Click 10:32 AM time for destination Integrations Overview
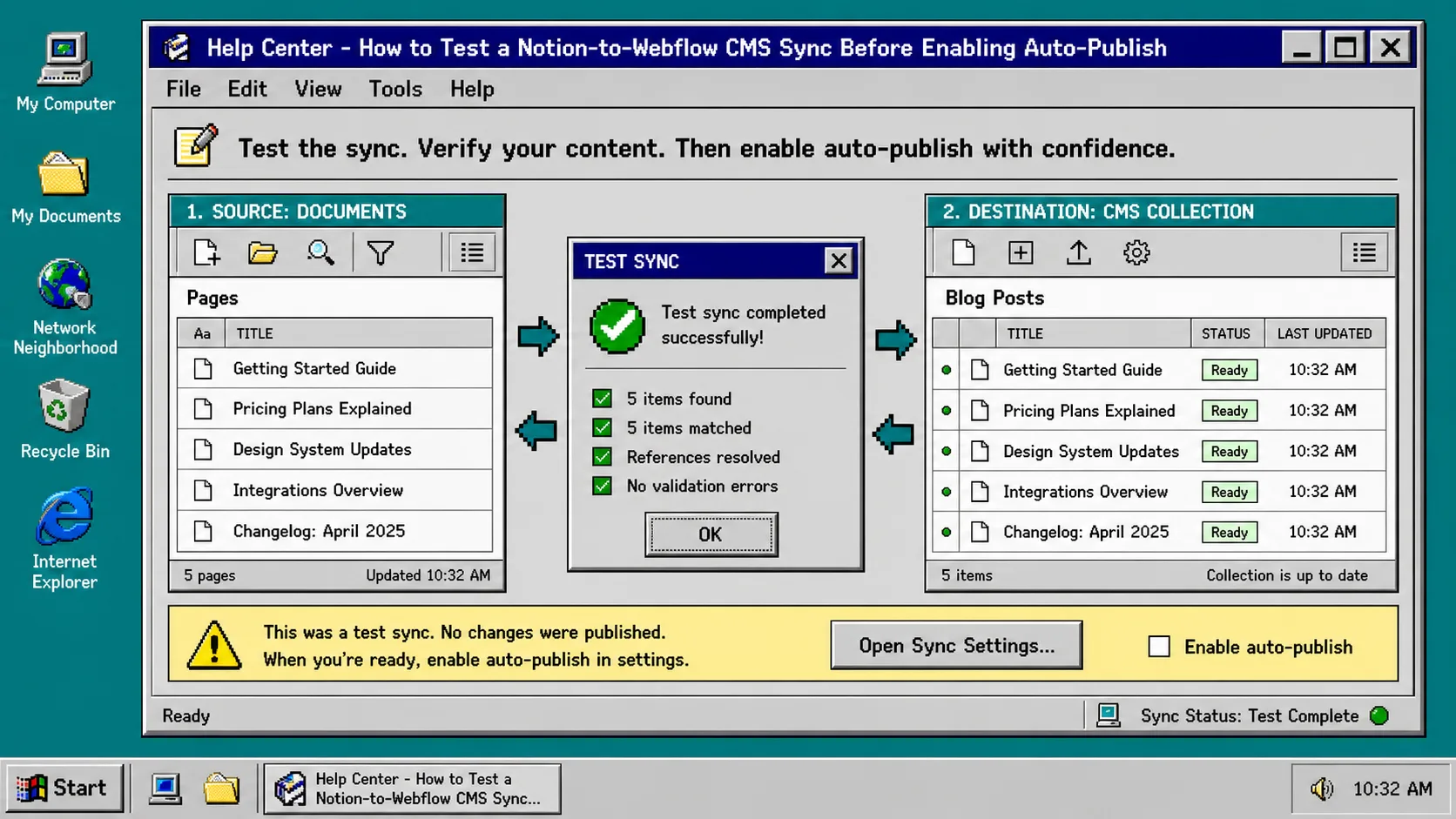Screen dimensions: 1456x819 coord(1322,492)
